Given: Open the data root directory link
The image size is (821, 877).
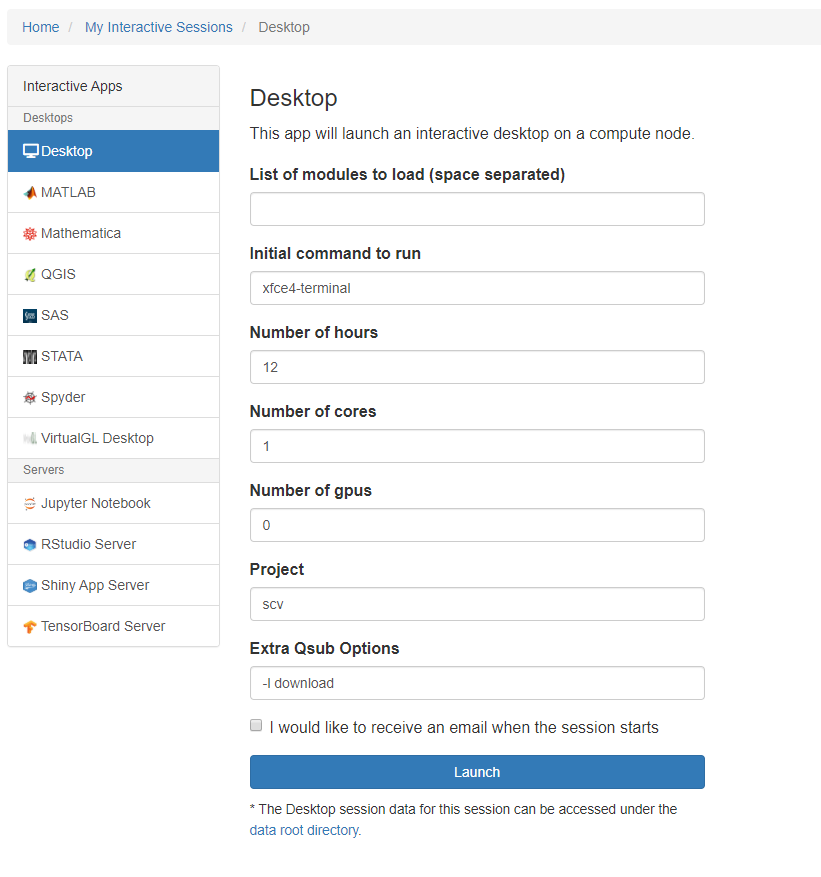Looking at the screenshot, I should pyautogui.click(x=305, y=830).
